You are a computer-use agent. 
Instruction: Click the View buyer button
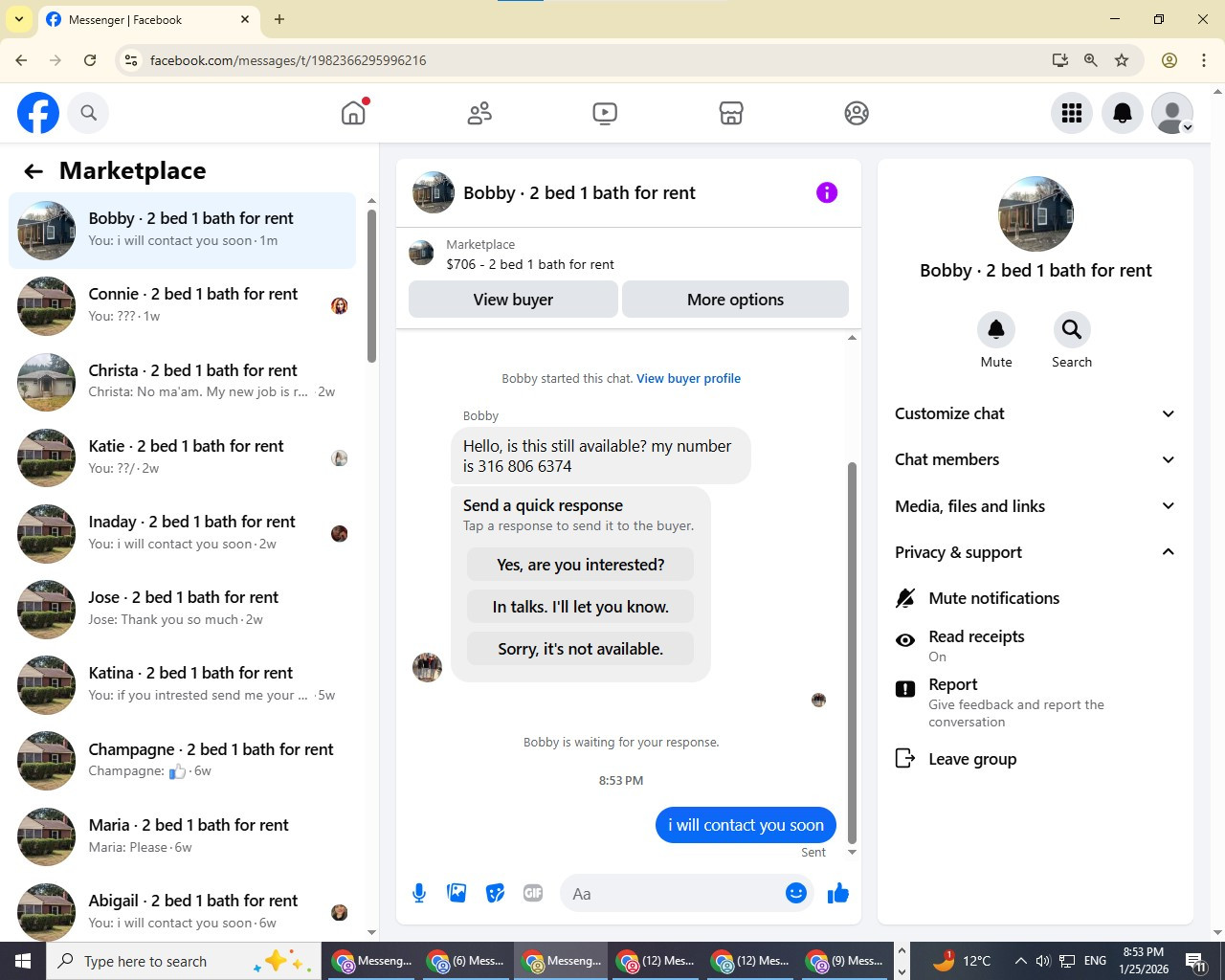click(x=513, y=300)
